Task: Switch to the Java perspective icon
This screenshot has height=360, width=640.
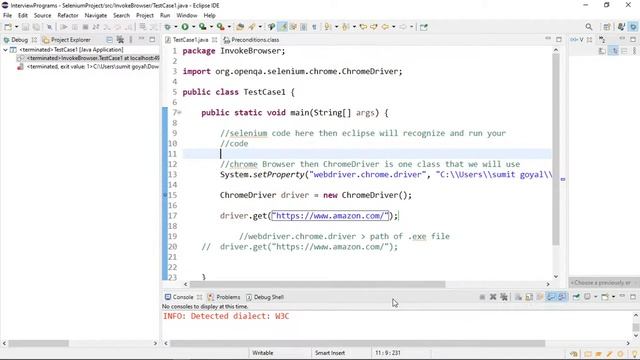Action: pos(621,27)
